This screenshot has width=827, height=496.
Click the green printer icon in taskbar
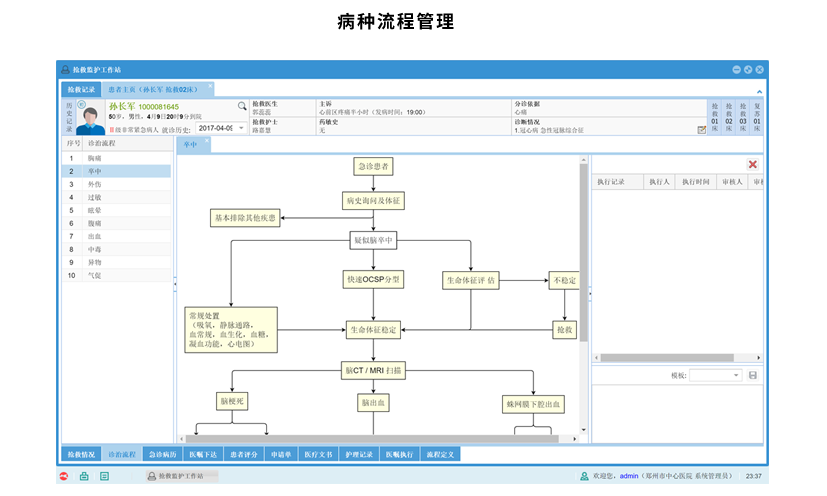click(84, 476)
